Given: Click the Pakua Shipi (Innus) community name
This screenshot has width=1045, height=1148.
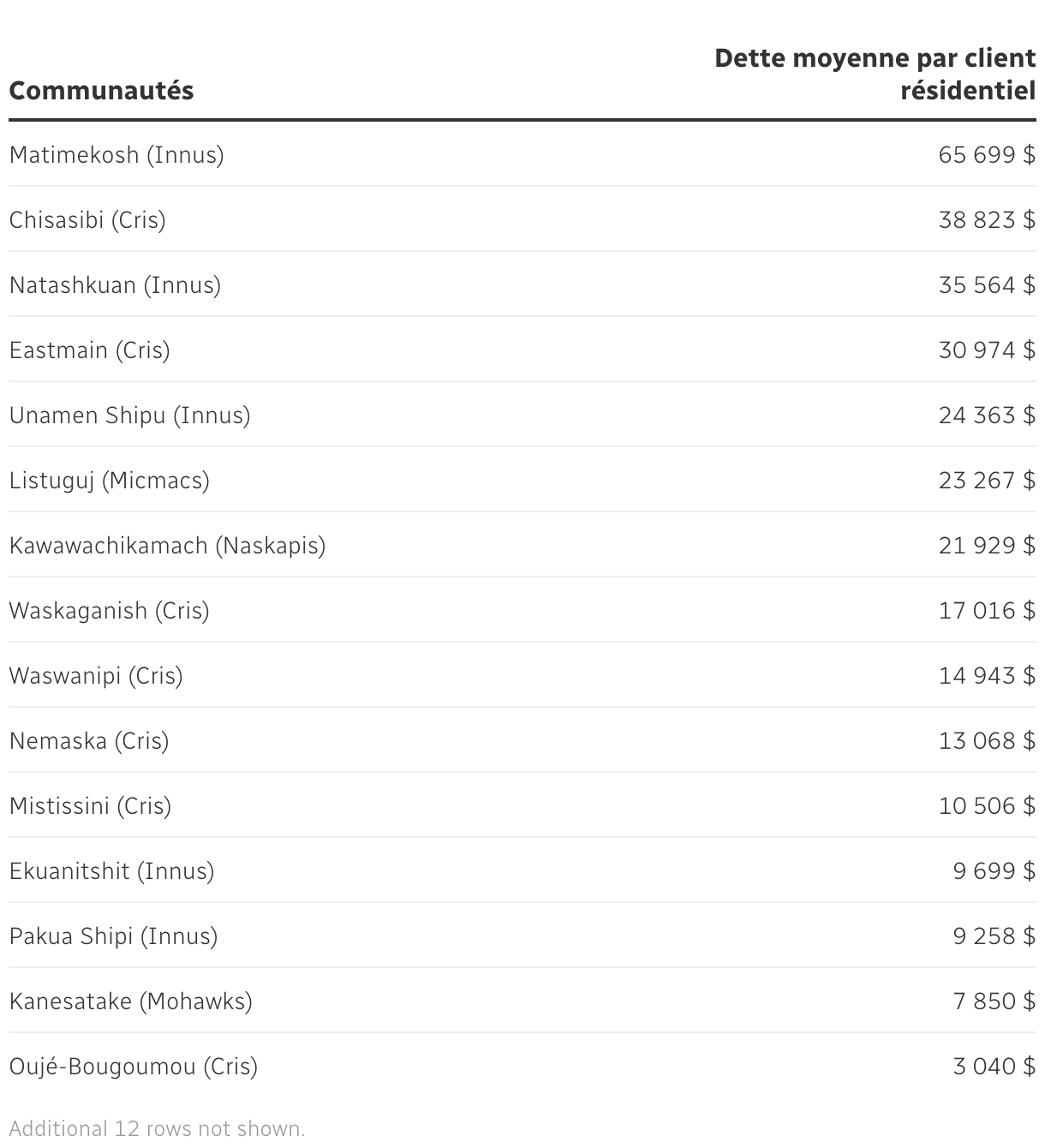Looking at the screenshot, I should [113, 936].
